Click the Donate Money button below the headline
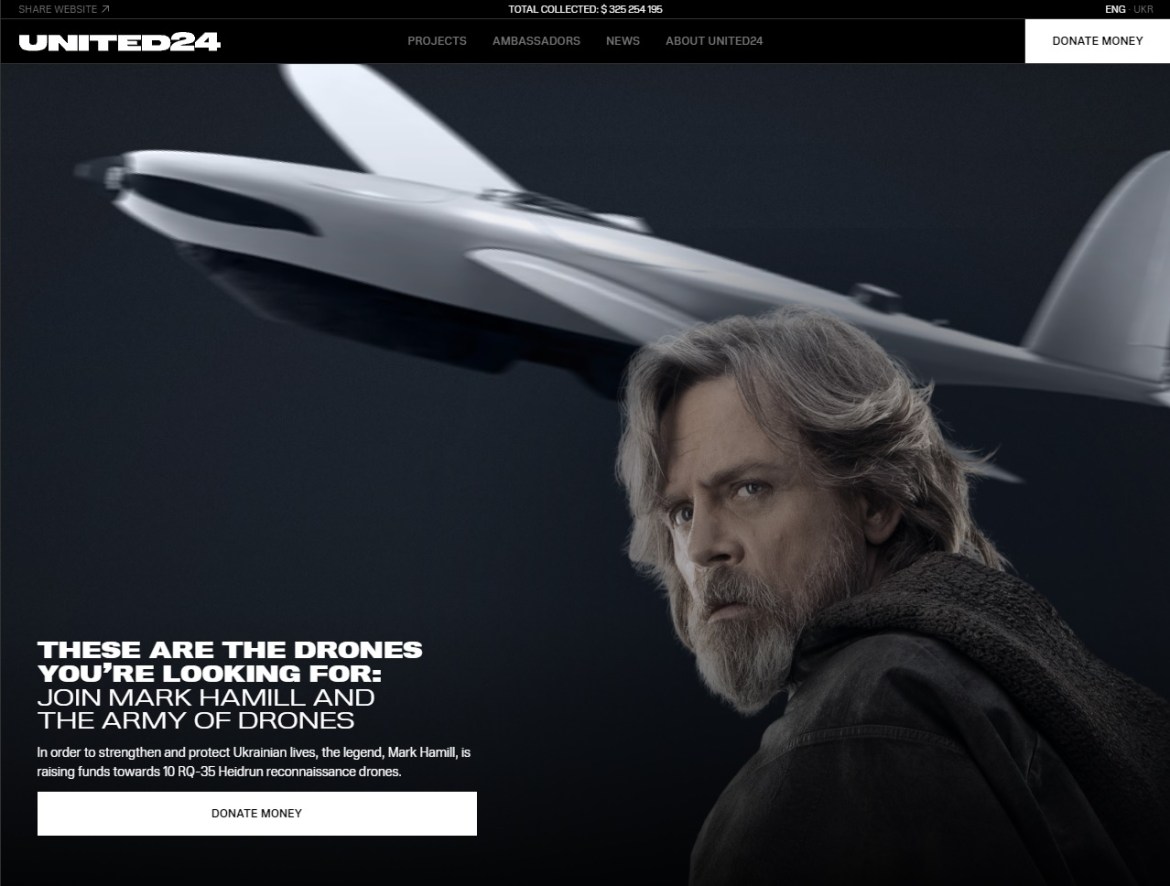This screenshot has width=1170, height=886. pos(257,814)
